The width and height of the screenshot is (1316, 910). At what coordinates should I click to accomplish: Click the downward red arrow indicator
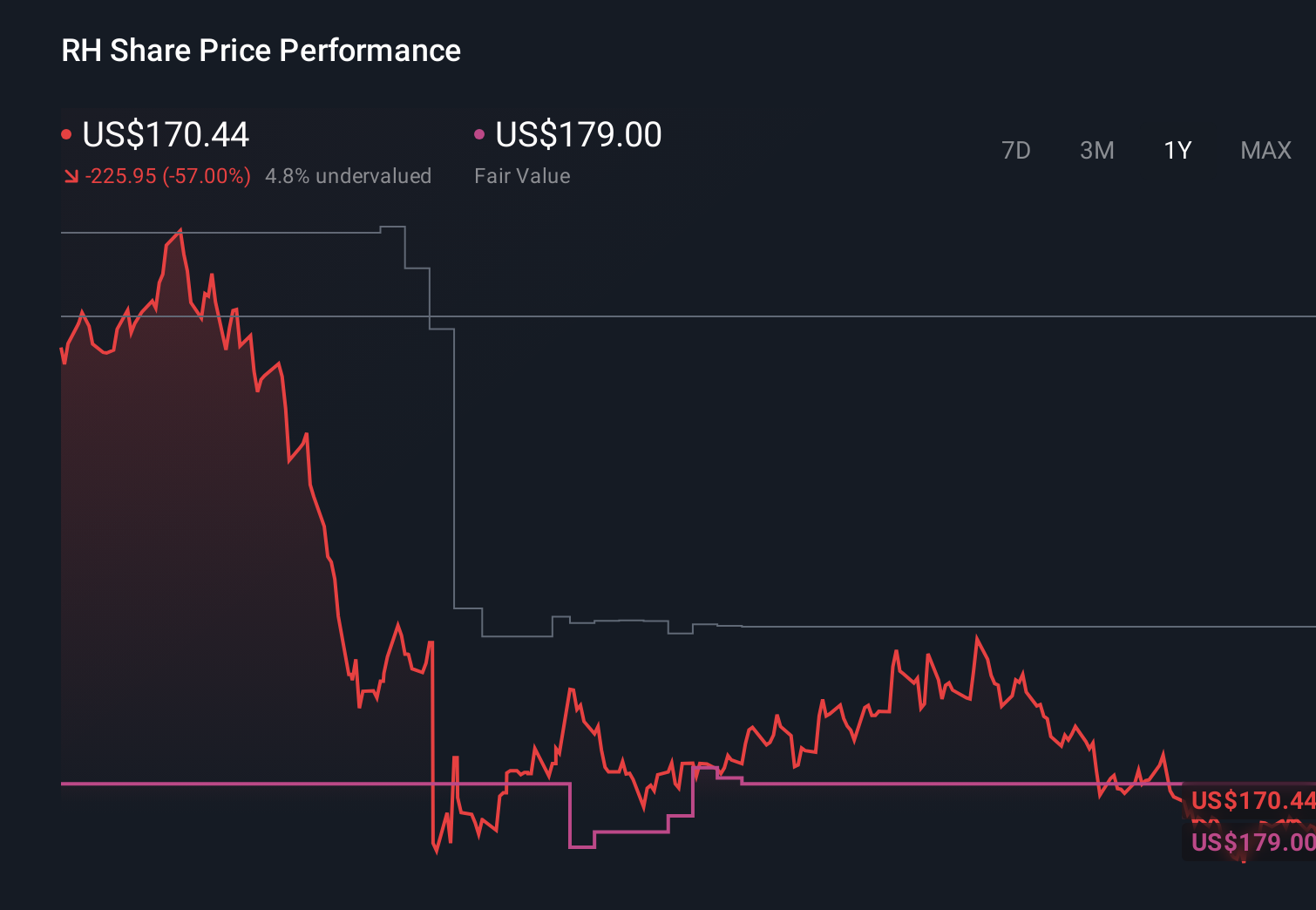(71, 175)
